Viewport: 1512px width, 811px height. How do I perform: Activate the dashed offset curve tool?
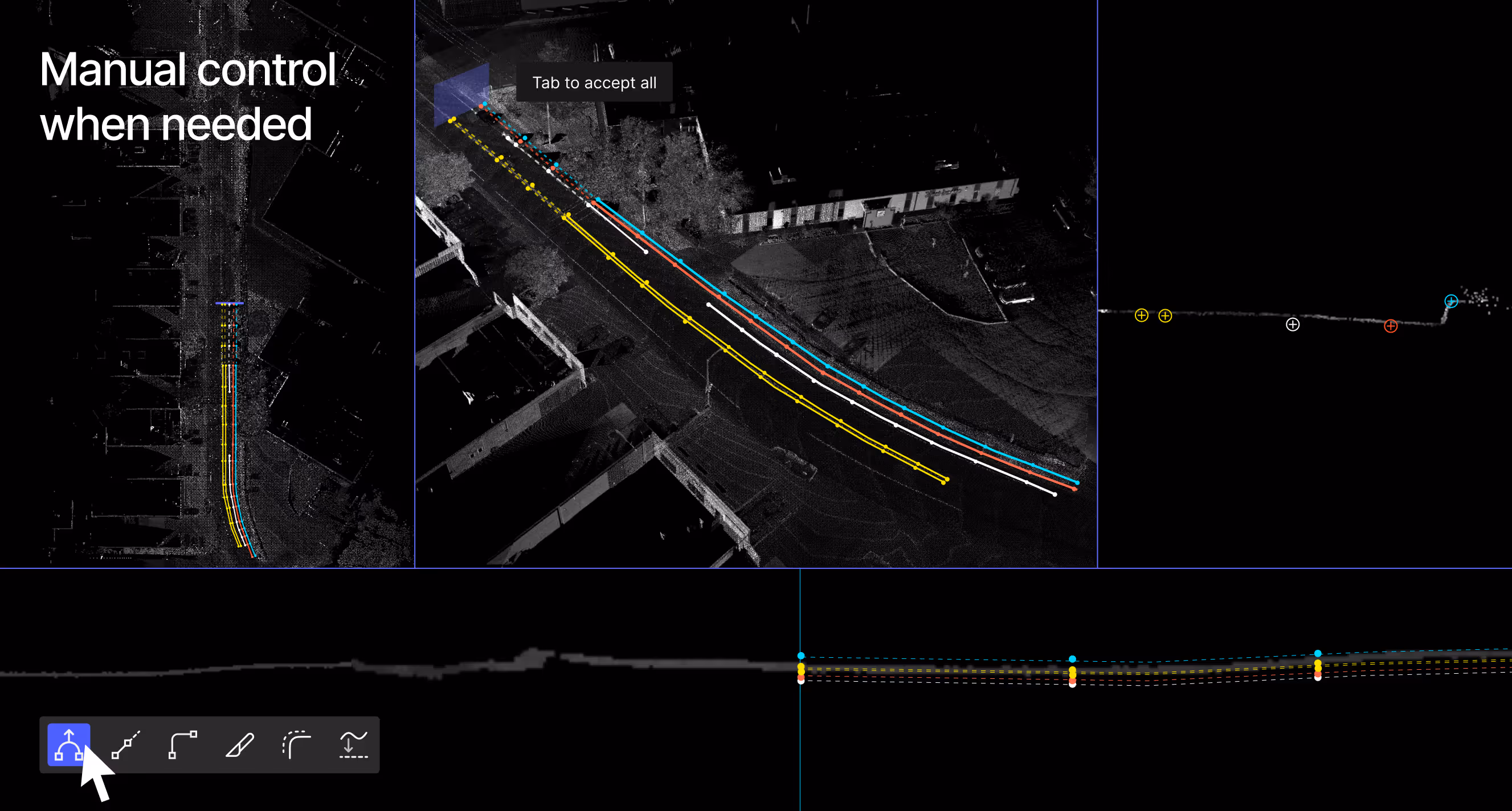[296, 745]
